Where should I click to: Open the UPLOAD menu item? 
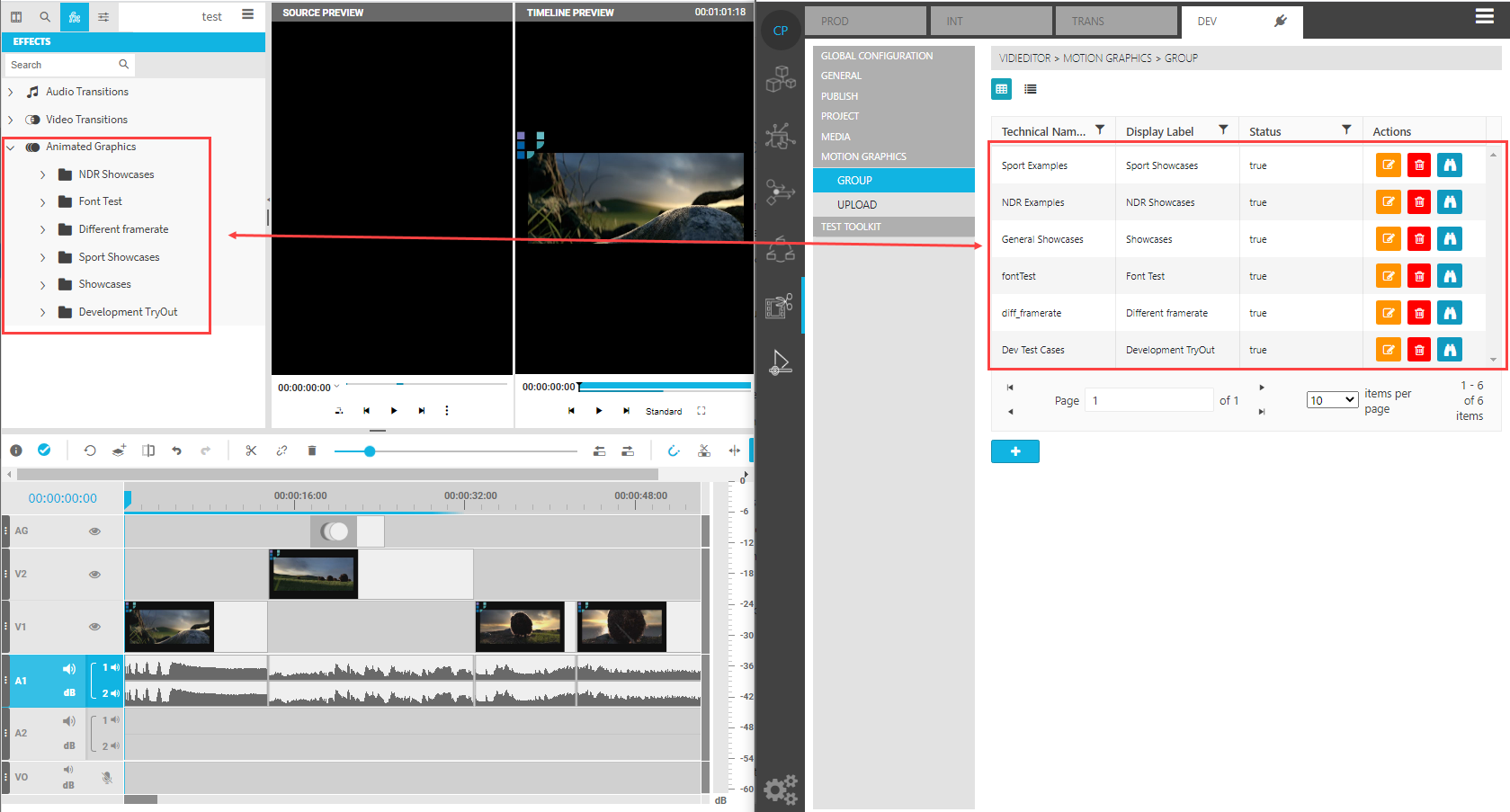click(856, 205)
